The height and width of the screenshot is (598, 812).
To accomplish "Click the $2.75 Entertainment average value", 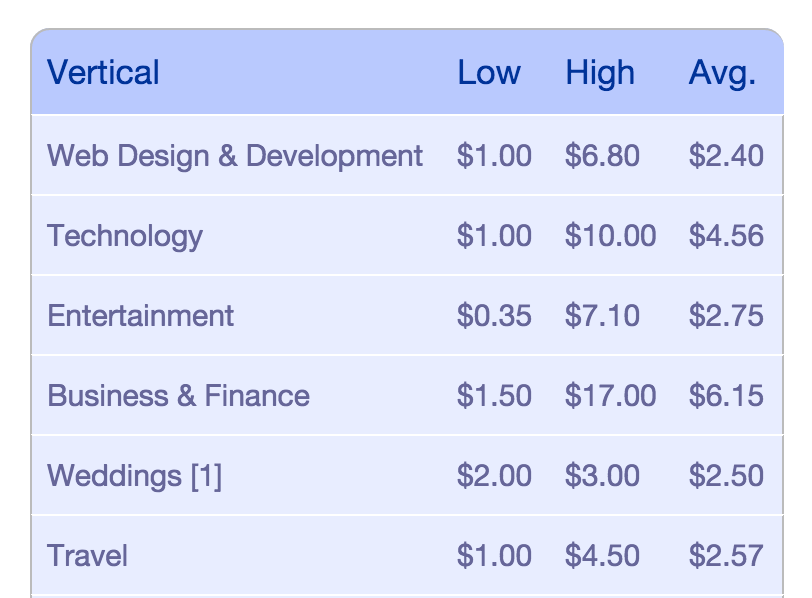I will point(726,315).
